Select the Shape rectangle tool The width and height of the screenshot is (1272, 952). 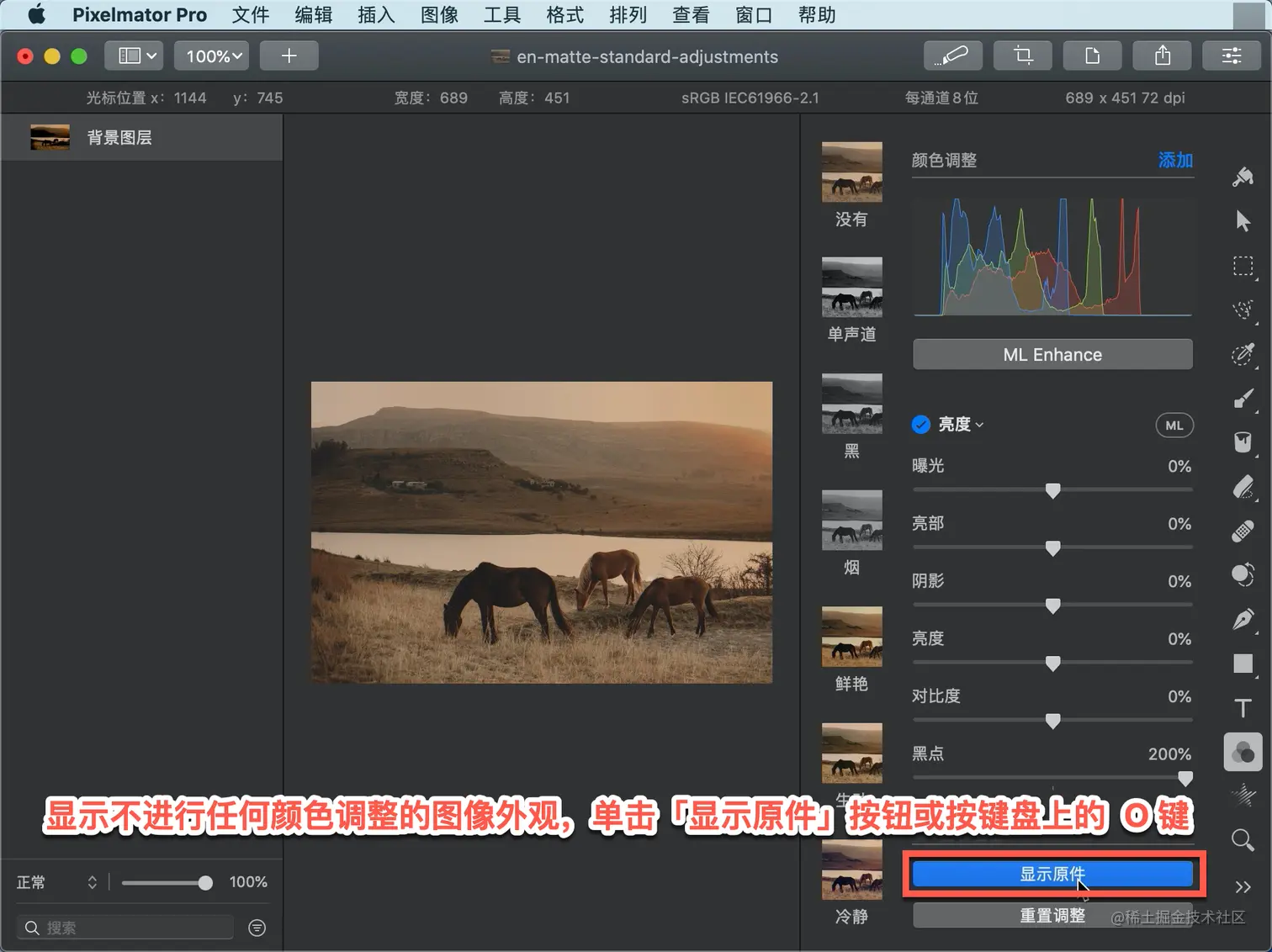(x=1243, y=664)
